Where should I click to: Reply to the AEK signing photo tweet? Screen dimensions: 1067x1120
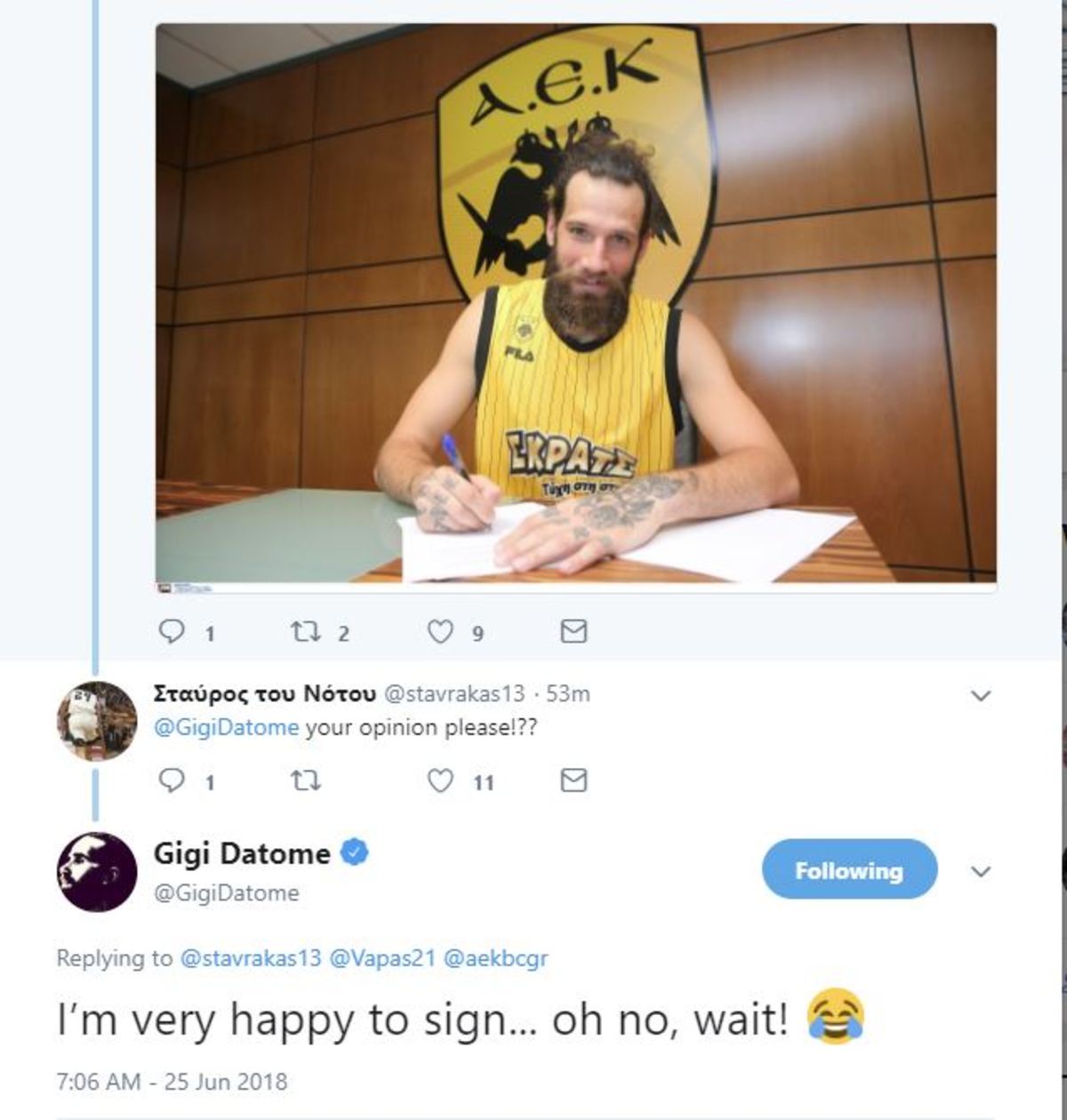(x=171, y=632)
